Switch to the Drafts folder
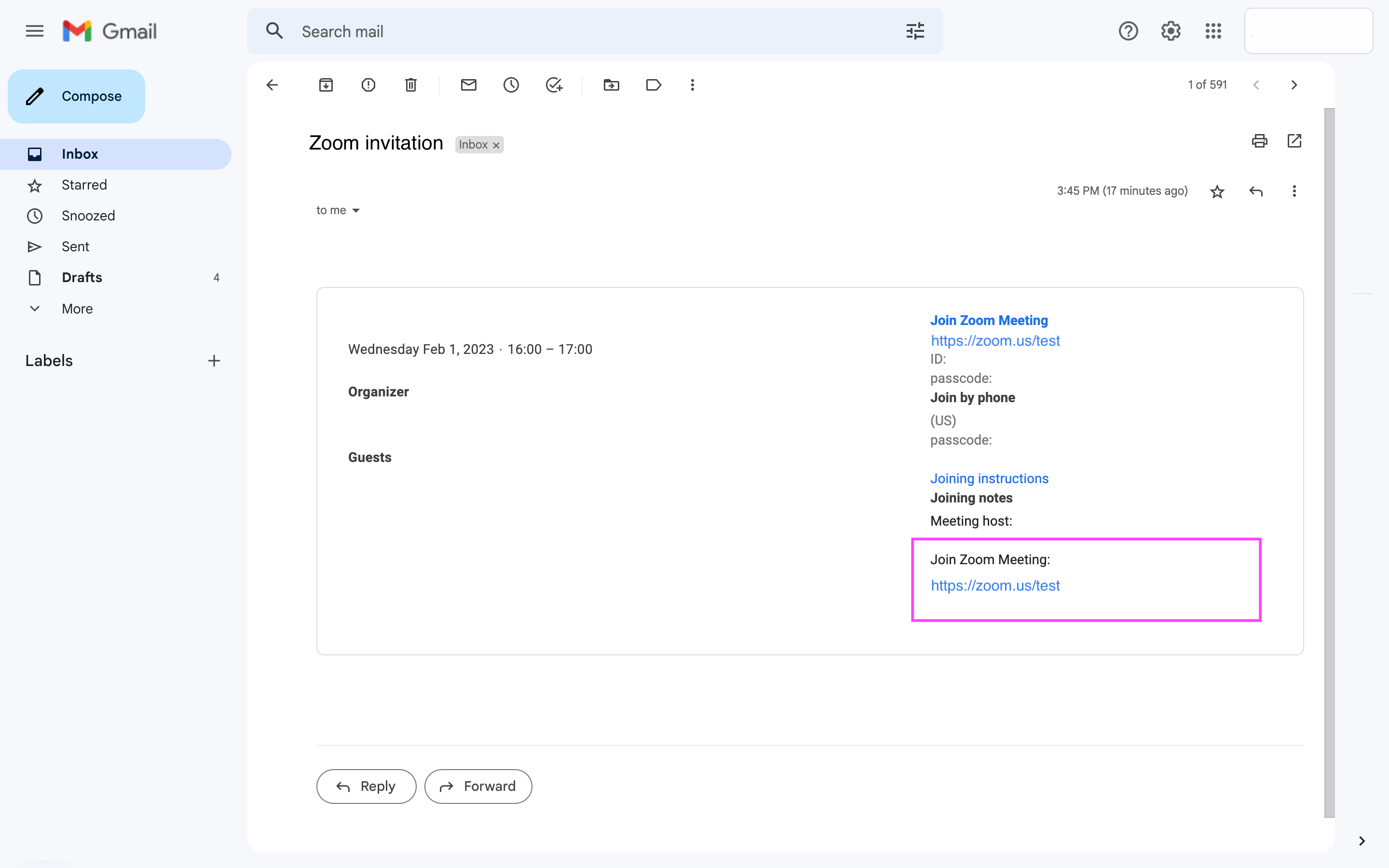Screen dimensions: 1389x868 pos(82,277)
